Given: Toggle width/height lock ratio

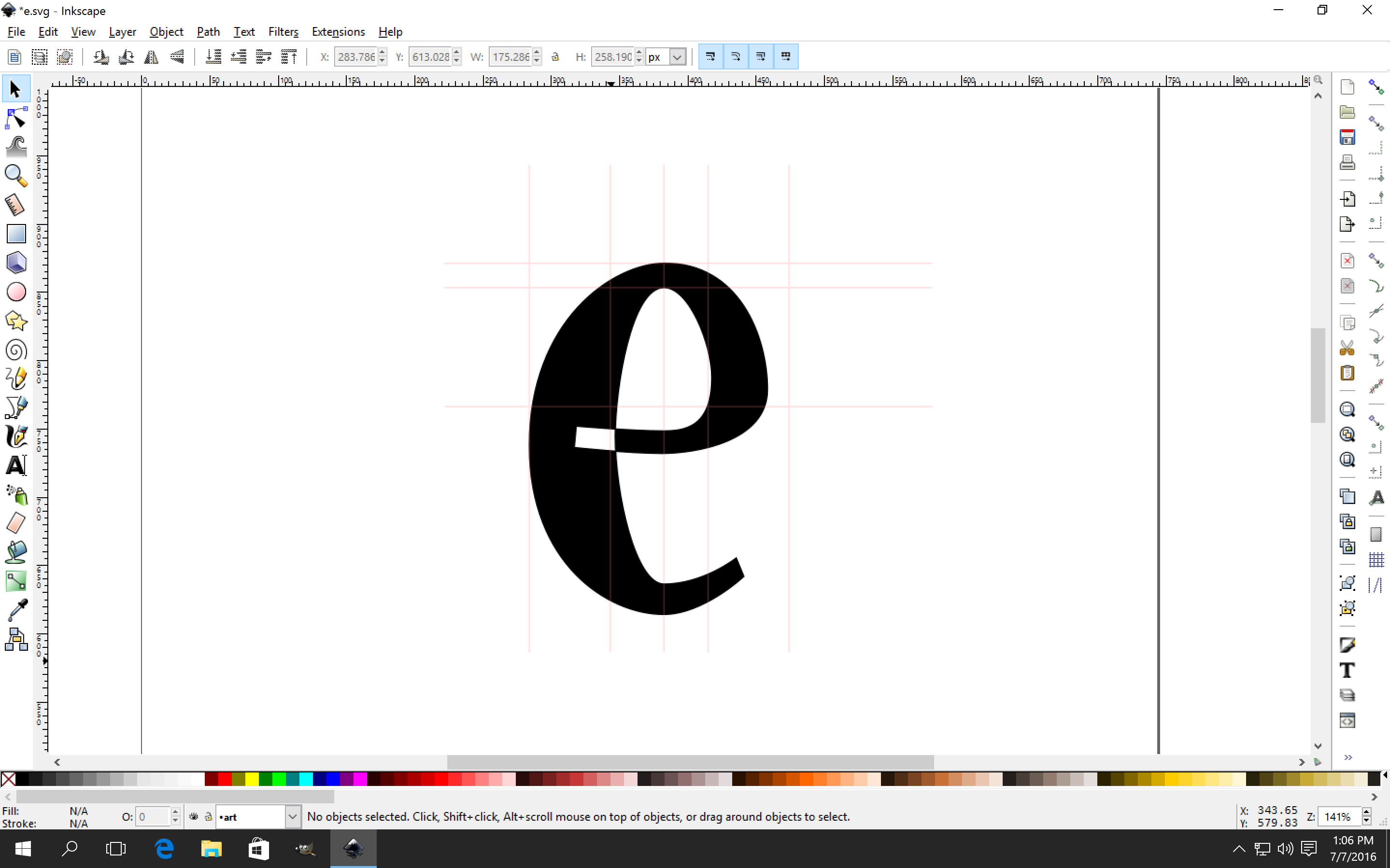Looking at the screenshot, I should click(555, 57).
